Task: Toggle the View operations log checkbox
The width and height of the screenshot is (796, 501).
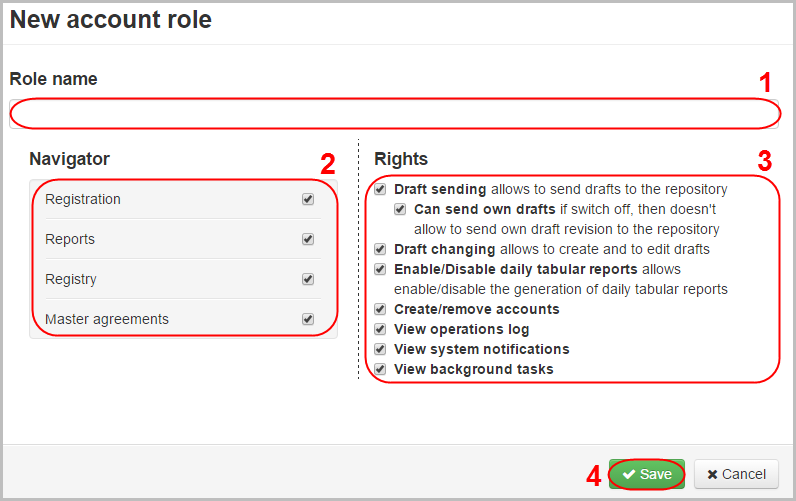Action: coord(380,329)
